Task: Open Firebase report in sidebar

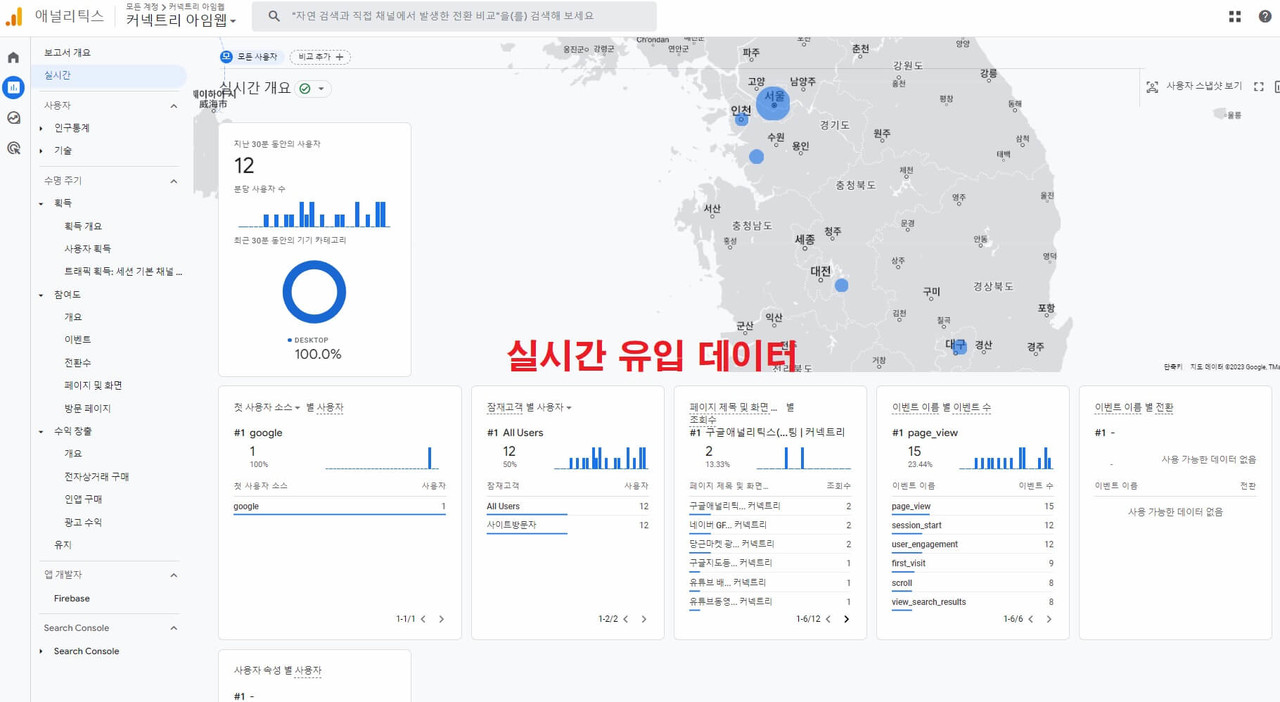Action: click(72, 598)
